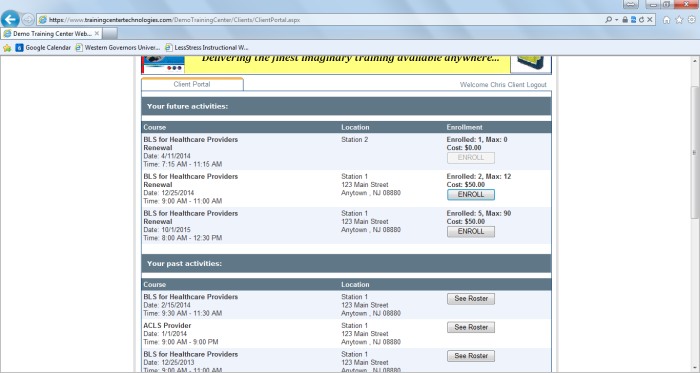The width and height of the screenshot is (700, 373).
Task: Open the Tools gear icon
Action: (692, 20)
